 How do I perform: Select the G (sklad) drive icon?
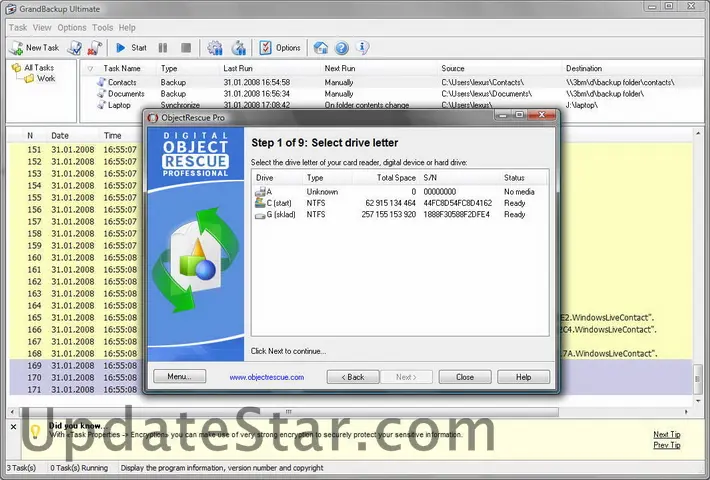[x=260, y=215]
